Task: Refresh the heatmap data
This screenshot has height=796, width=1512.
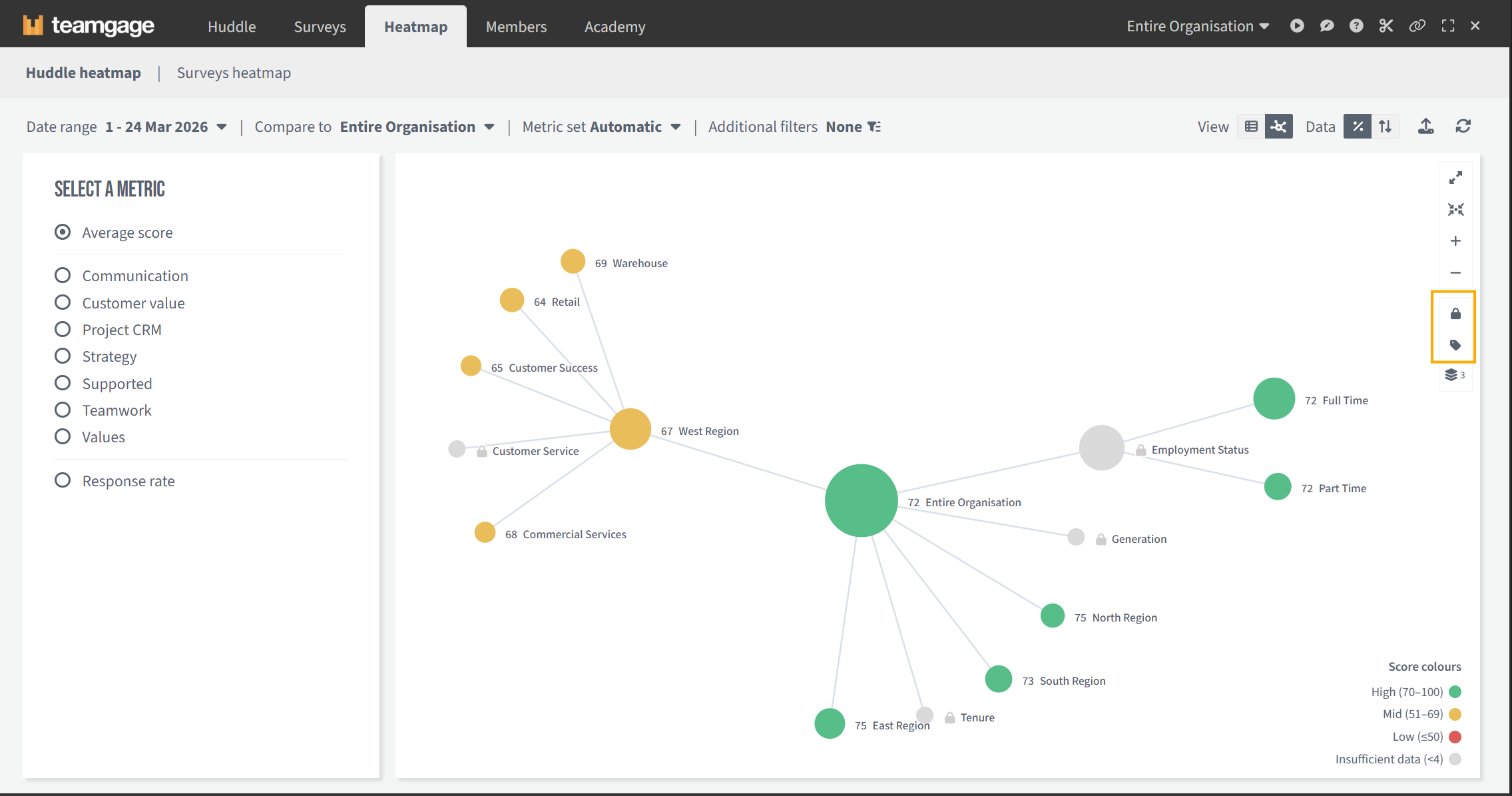Action: [1463, 127]
